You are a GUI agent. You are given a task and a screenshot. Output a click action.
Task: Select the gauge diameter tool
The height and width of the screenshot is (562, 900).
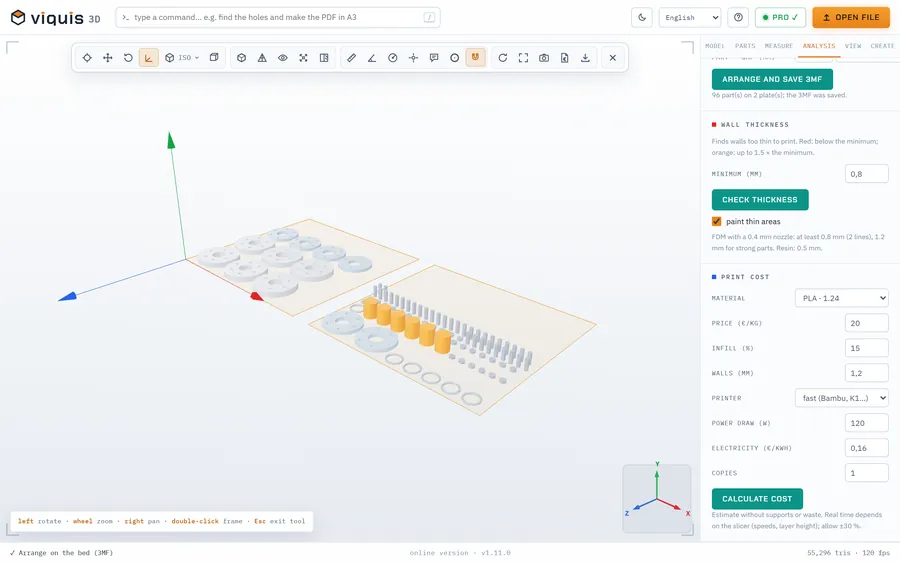tap(393, 57)
